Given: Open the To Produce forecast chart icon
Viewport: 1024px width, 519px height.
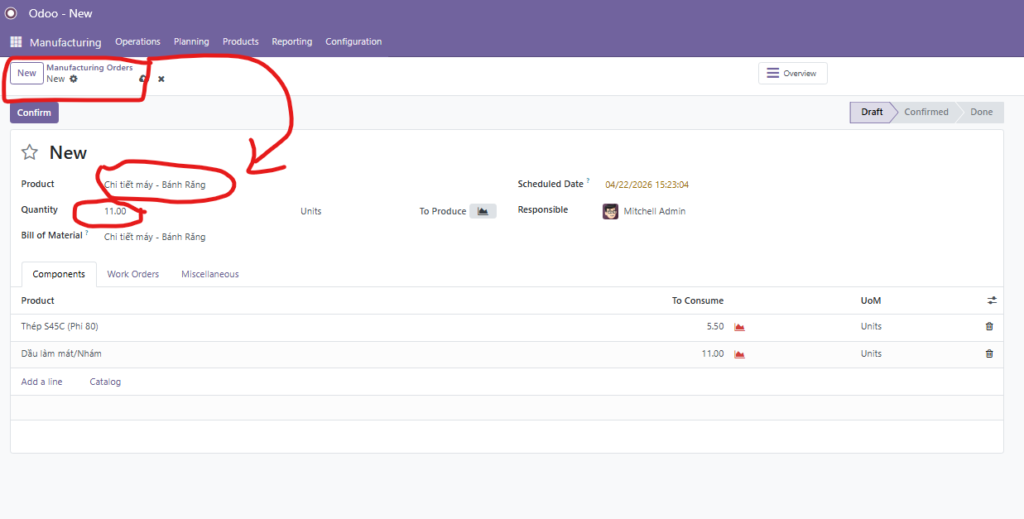Looking at the screenshot, I should point(483,211).
